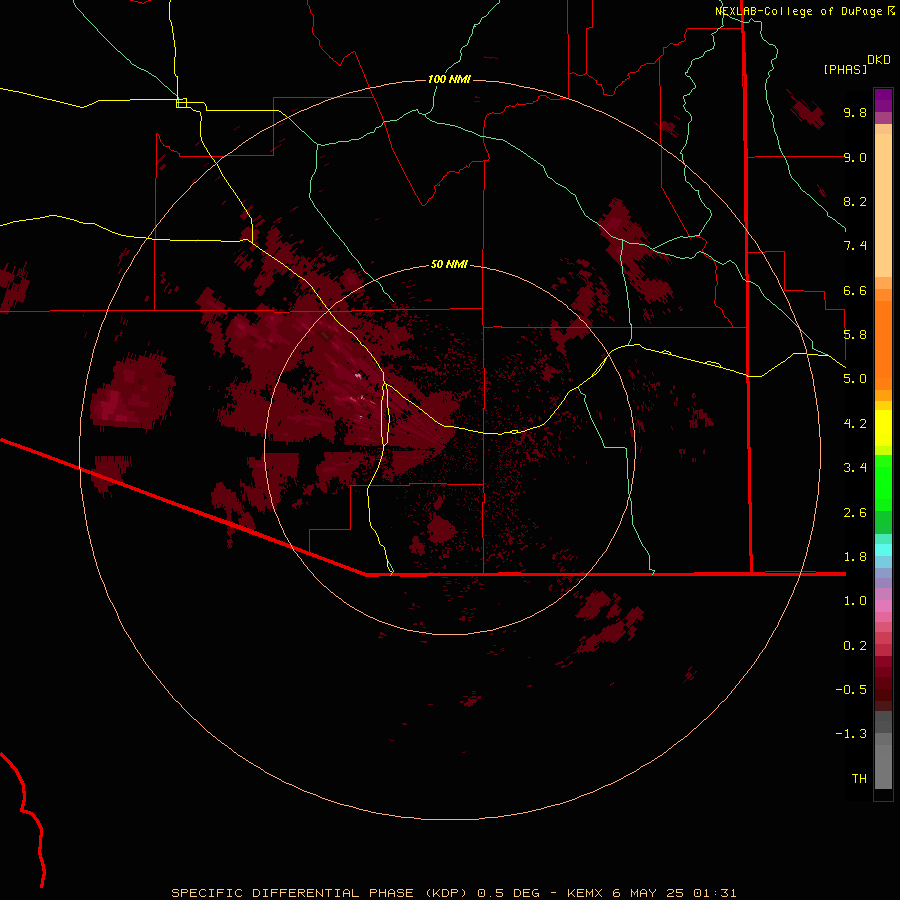
Task: Click the 3.4 value on color scale
Action: tap(855, 468)
